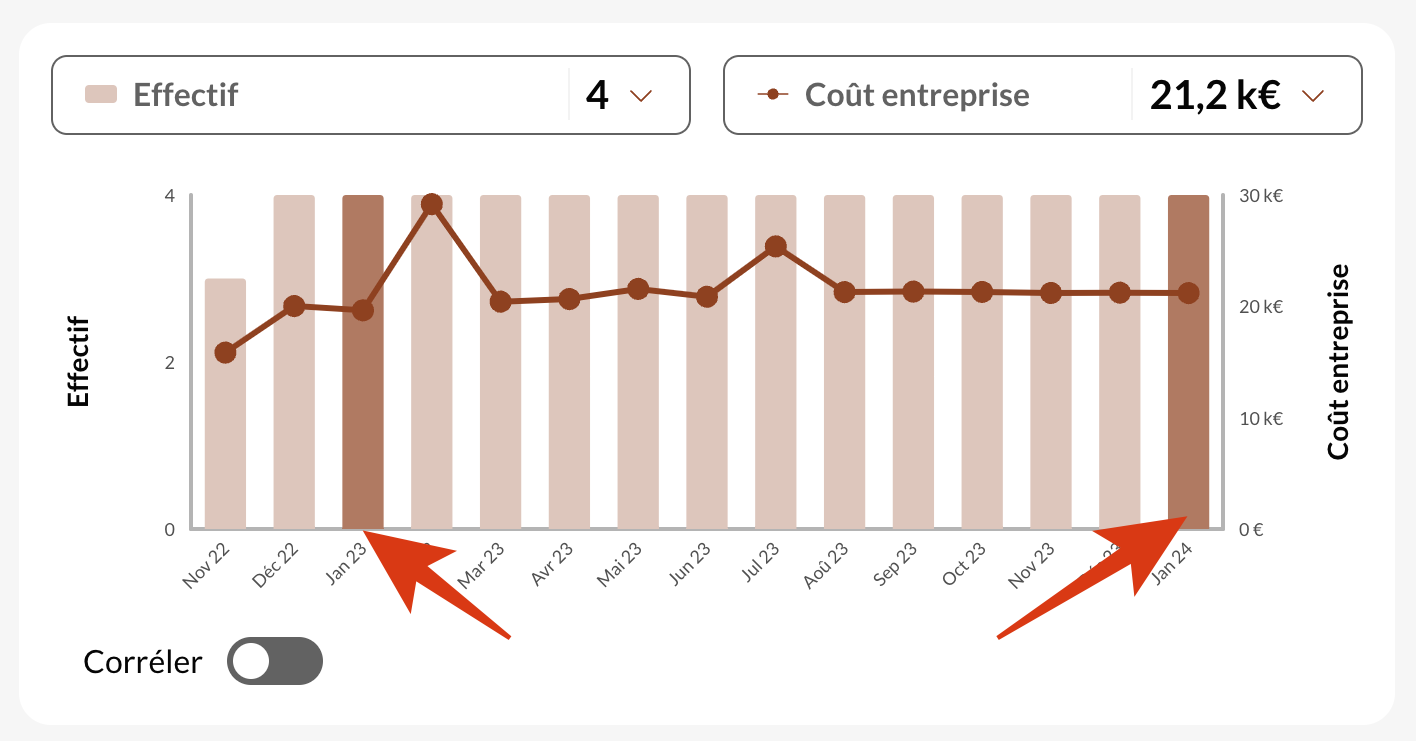
Task: Open the Effectif selector box
Action: (370, 95)
